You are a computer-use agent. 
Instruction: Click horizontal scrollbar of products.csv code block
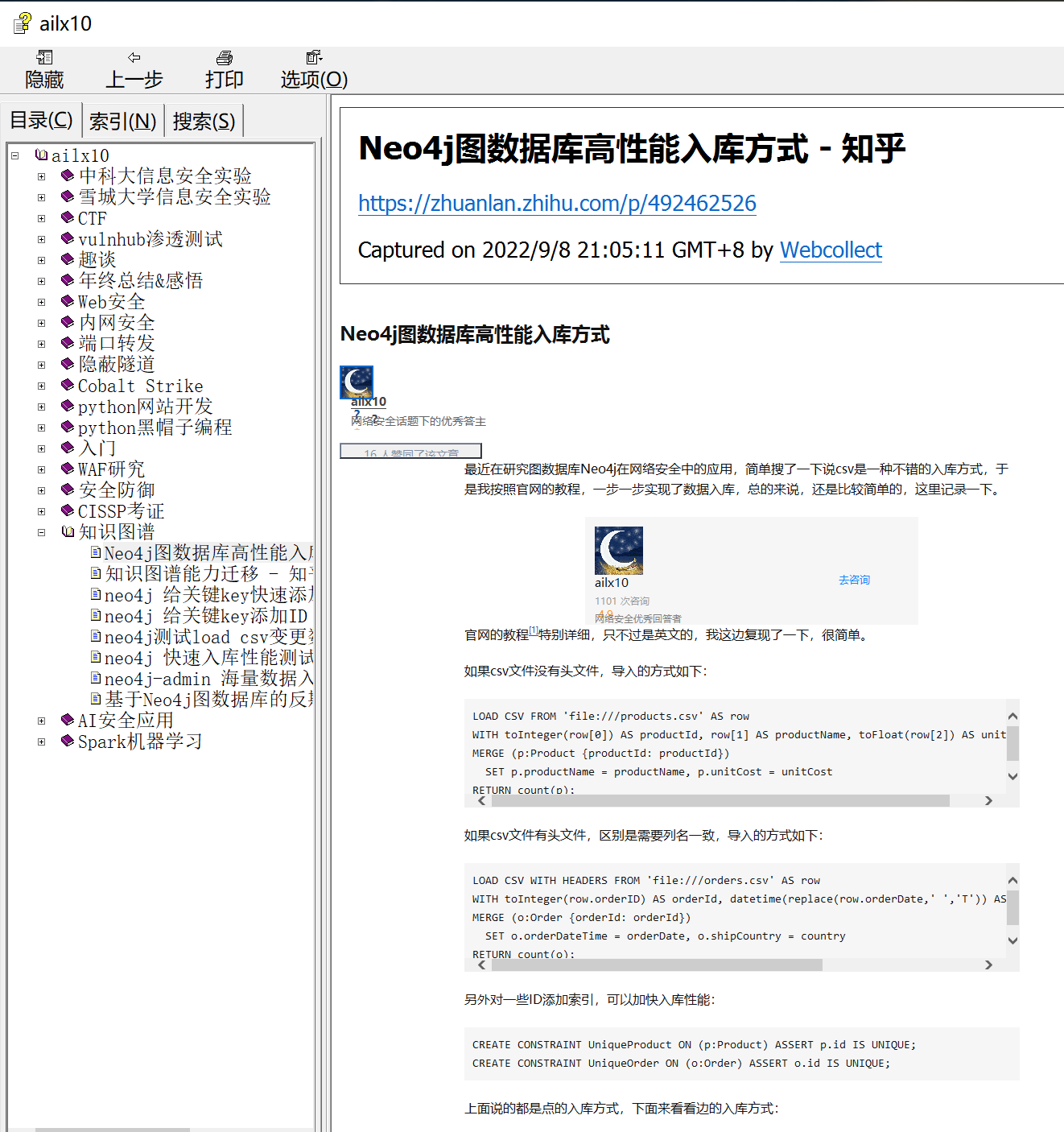pyautogui.click(x=720, y=800)
